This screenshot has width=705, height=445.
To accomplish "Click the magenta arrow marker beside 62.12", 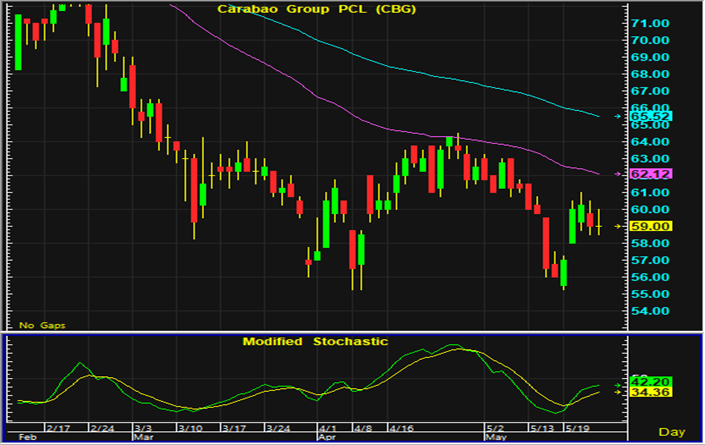I will [618, 174].
